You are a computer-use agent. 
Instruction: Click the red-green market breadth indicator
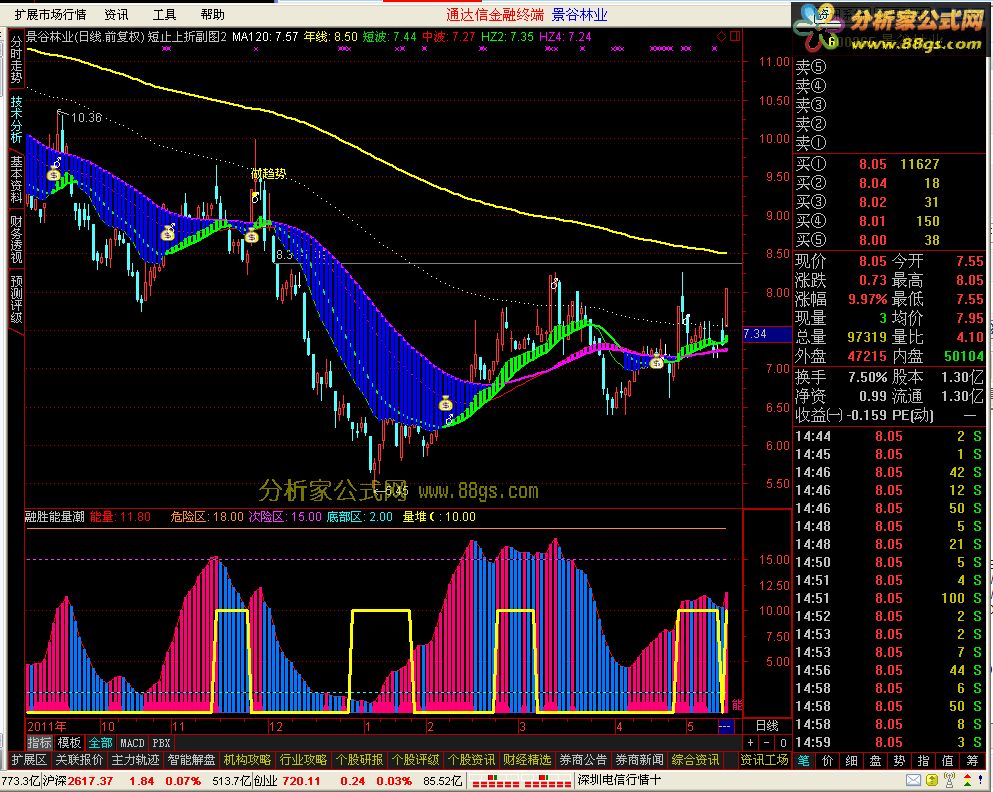tap(521, 783)
